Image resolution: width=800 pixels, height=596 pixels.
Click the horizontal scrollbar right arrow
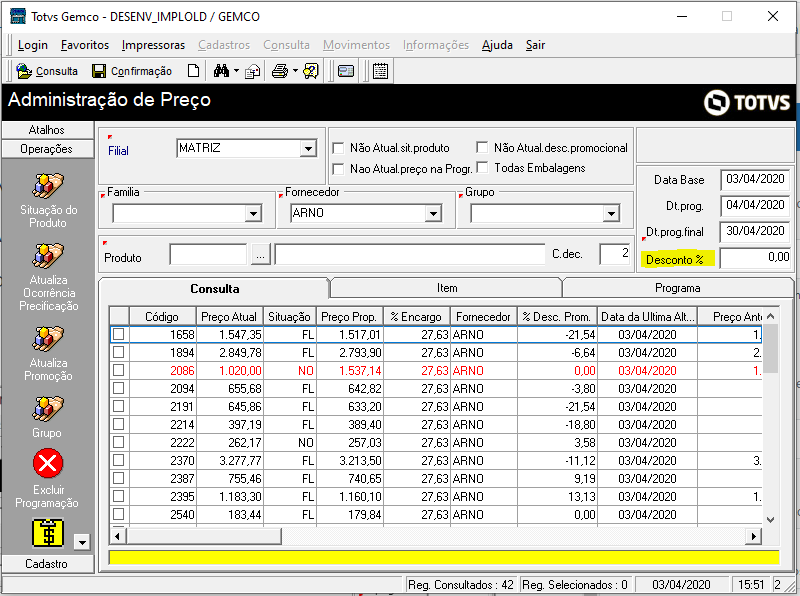(754, 536)
